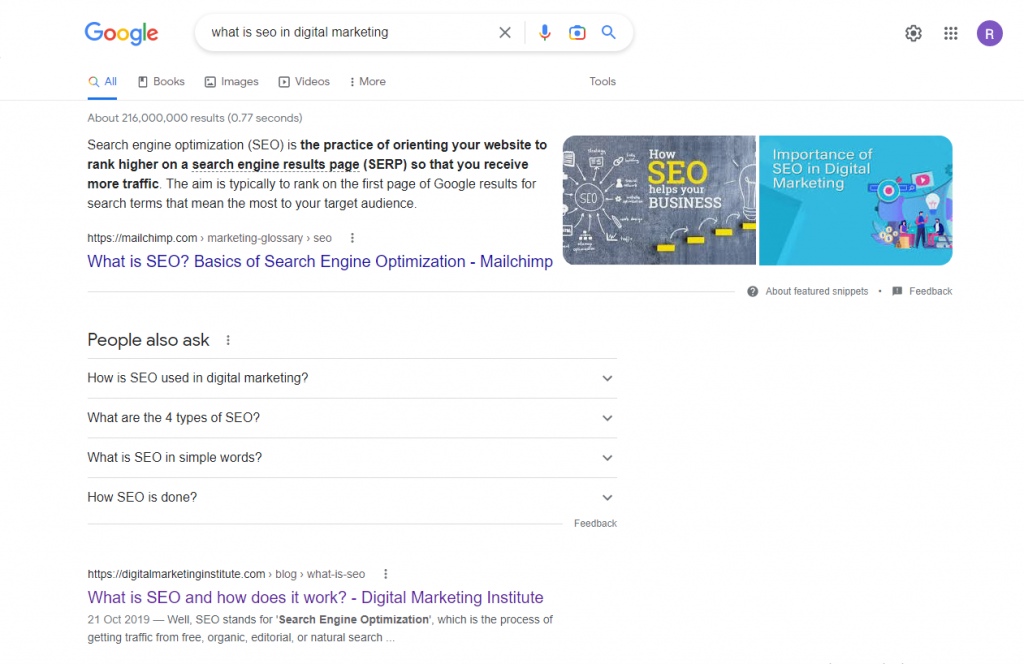Click into the search query text field
The height and width of the screenshot is (664, 1024).
pos(340,33)
